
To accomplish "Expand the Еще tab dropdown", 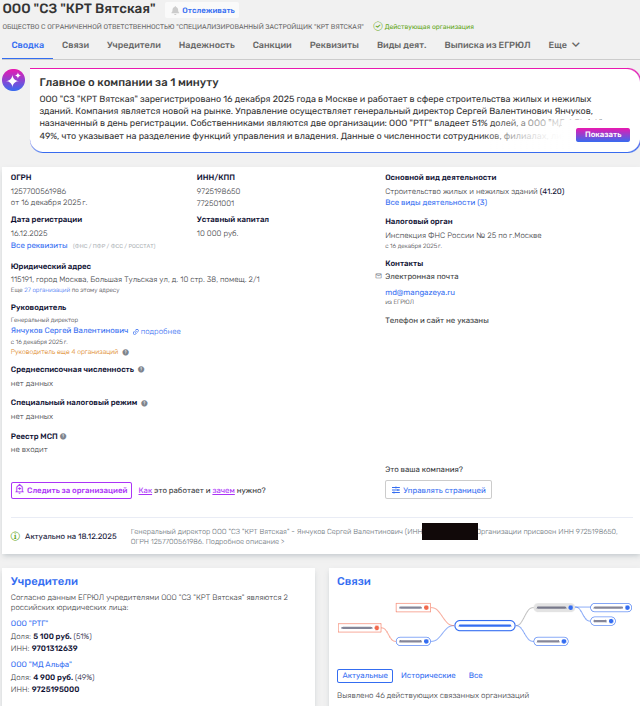I will [x=564, y=45].
